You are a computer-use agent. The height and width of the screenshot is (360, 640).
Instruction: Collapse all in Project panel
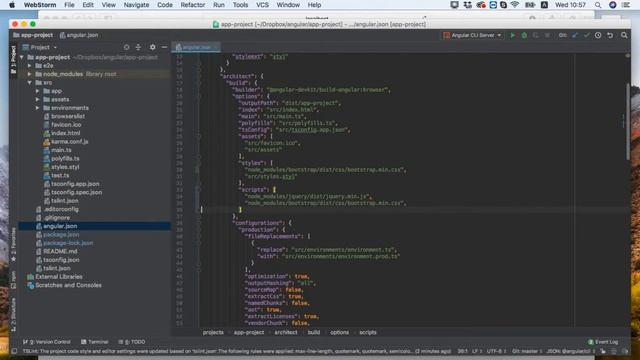[138, 47]
